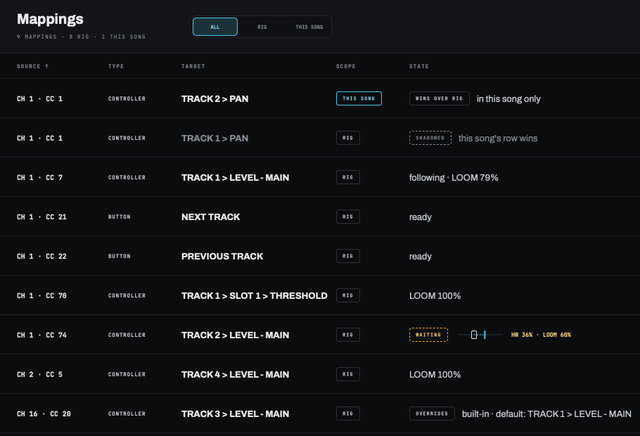
Task: Click RIG scope badge in NEXT TRACK row
Action: [348, 217]
